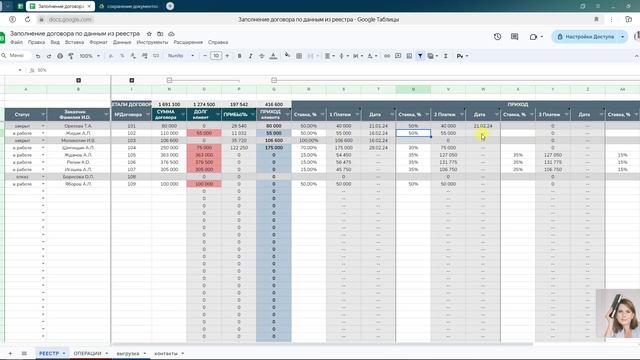Click the font size input field

216,56
